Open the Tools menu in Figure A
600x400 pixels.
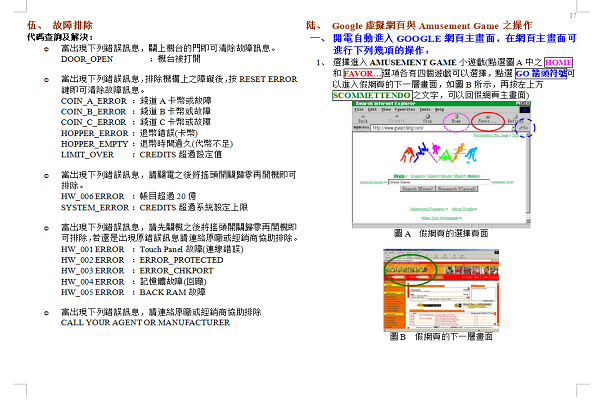pos(425,109)
